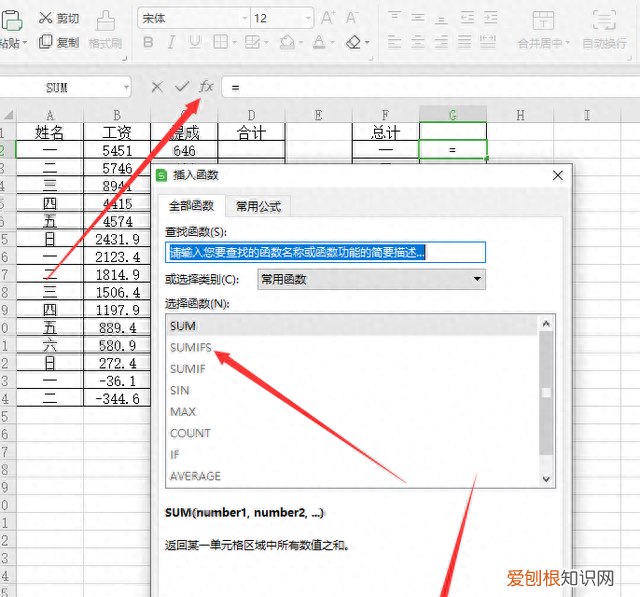Click the Merge and Center (合并居中) icon

[543, 20]
